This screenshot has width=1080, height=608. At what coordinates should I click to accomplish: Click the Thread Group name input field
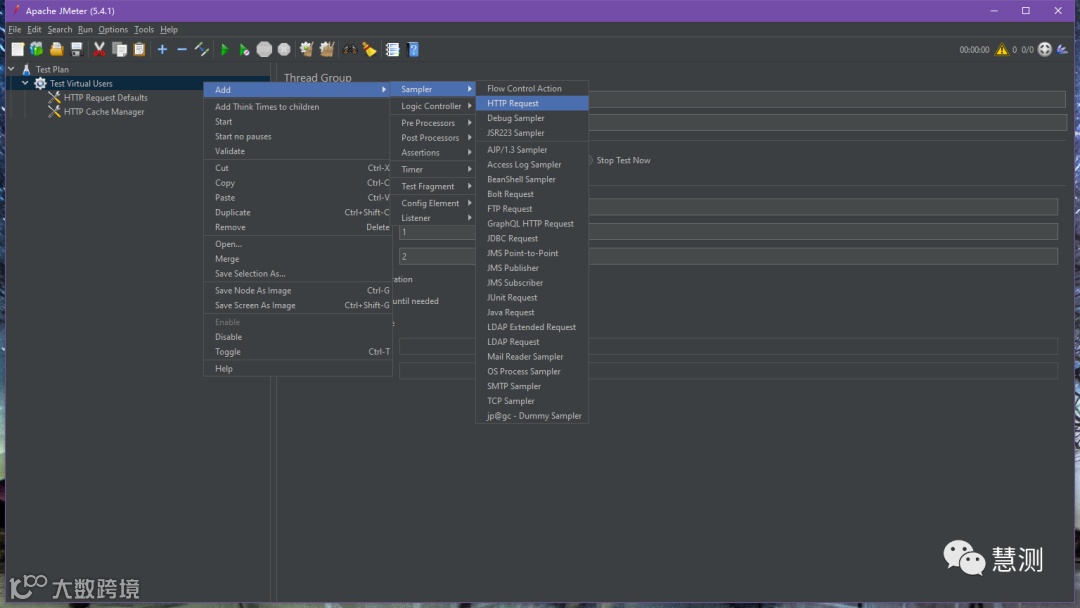click(x=827, y=99)
